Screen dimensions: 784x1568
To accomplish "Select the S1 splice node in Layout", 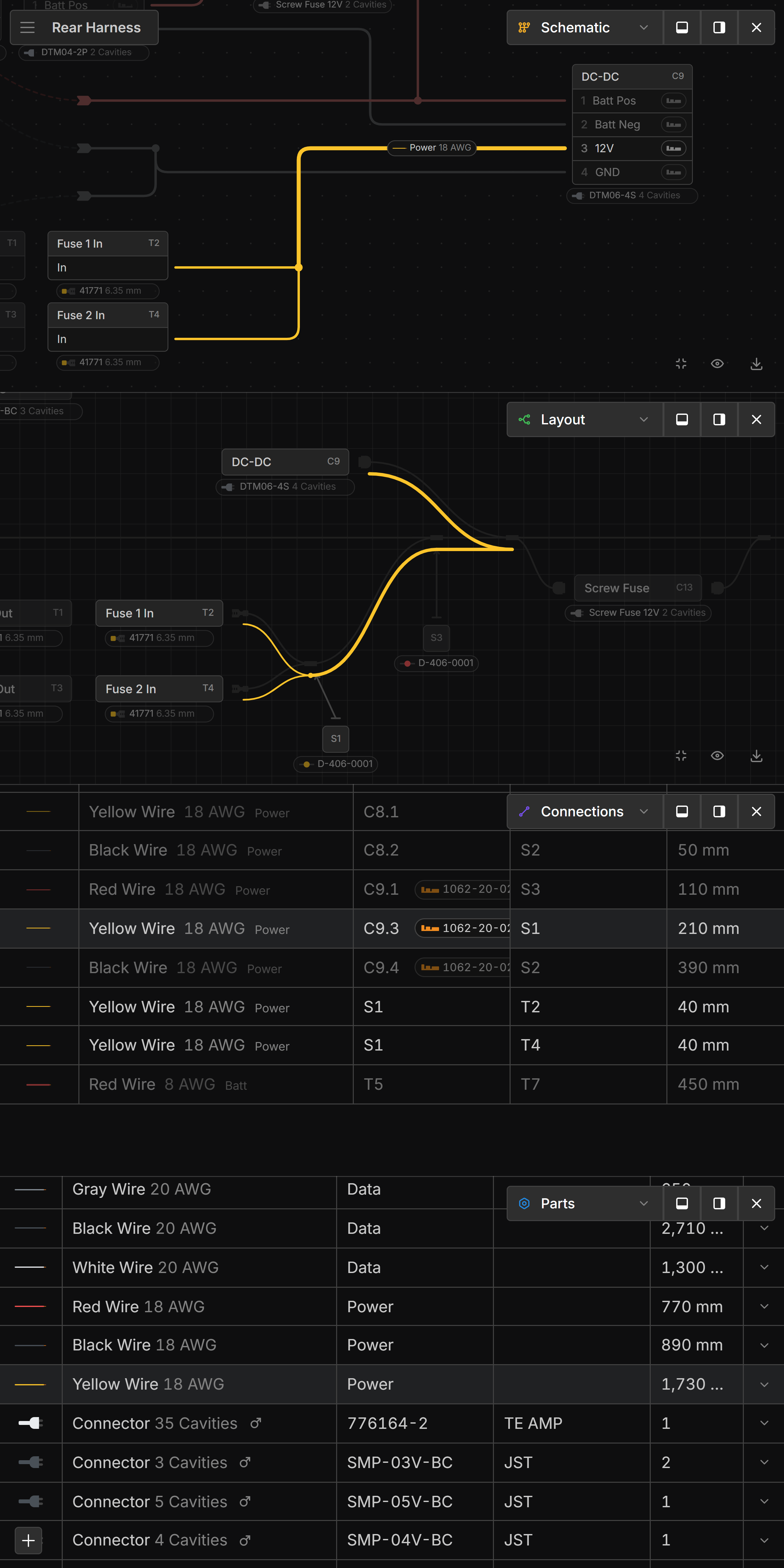I will tap(335, 738).
